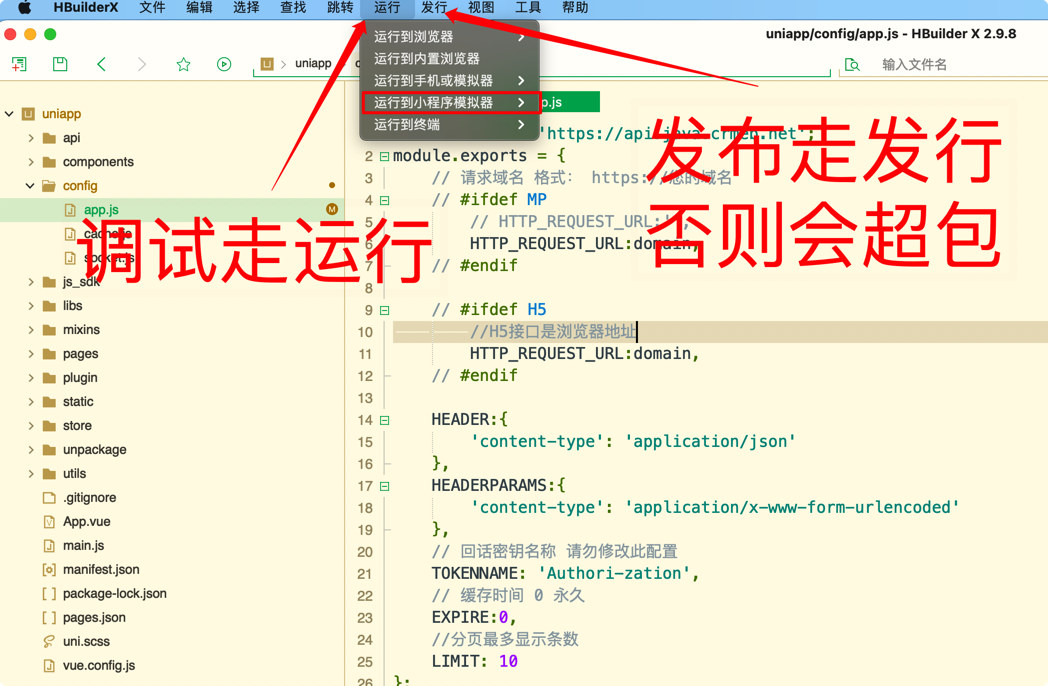Viewport: 1048px width, 686px height.
Task: Expand the store folder chevron
Action: (x=31, y=426)
